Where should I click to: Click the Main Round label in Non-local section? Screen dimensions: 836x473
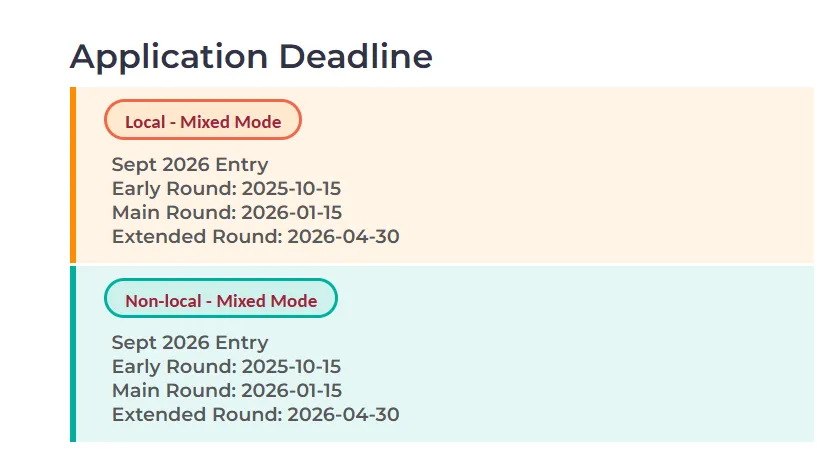(x=172, y=390)
